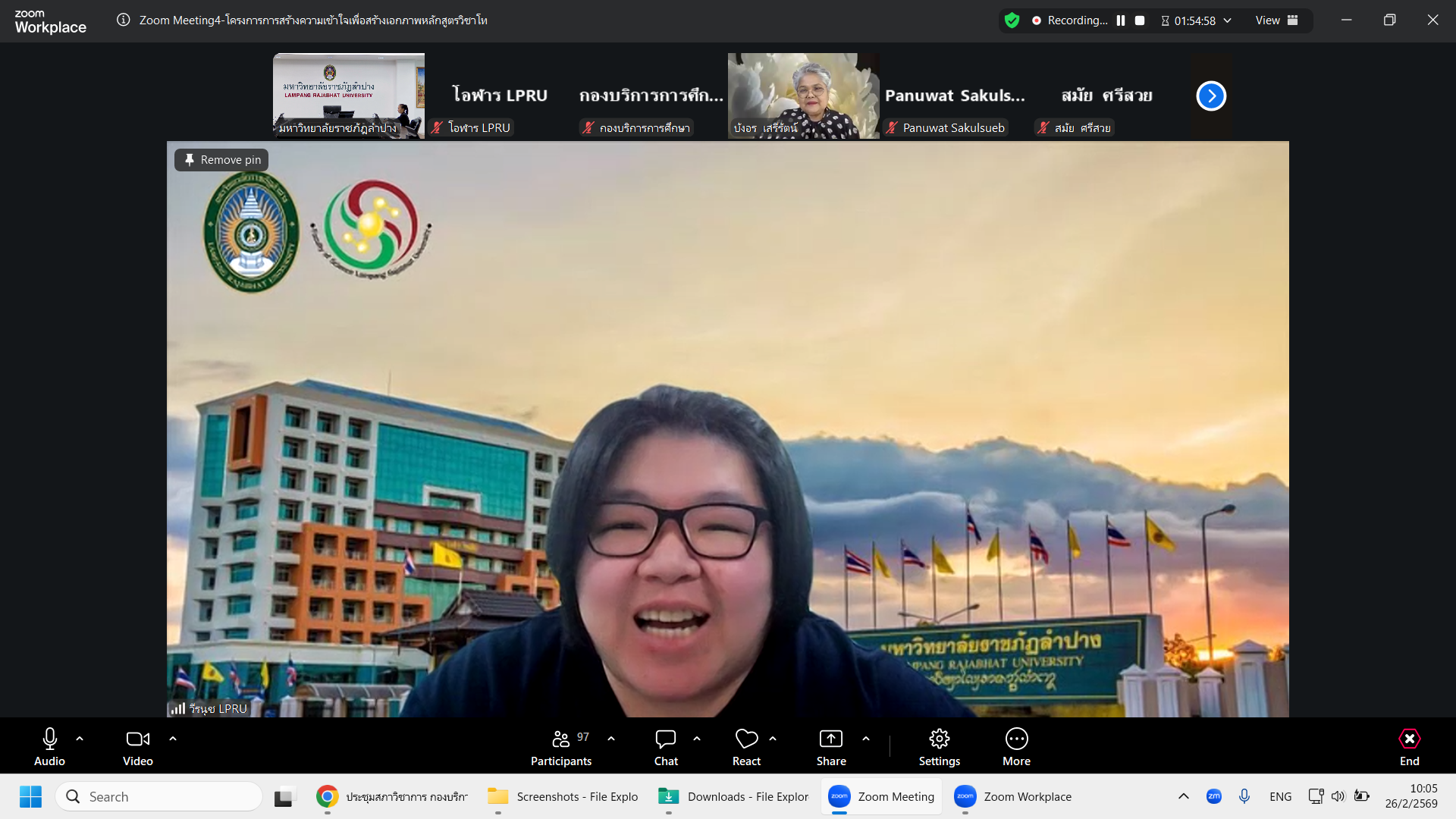The image size is (1456, 819).
Task: Open the More options icon
Action: 1016,739
